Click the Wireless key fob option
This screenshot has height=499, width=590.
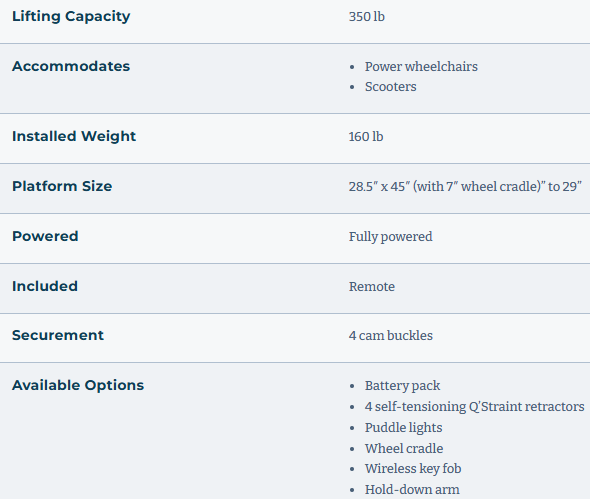[413, 469]
